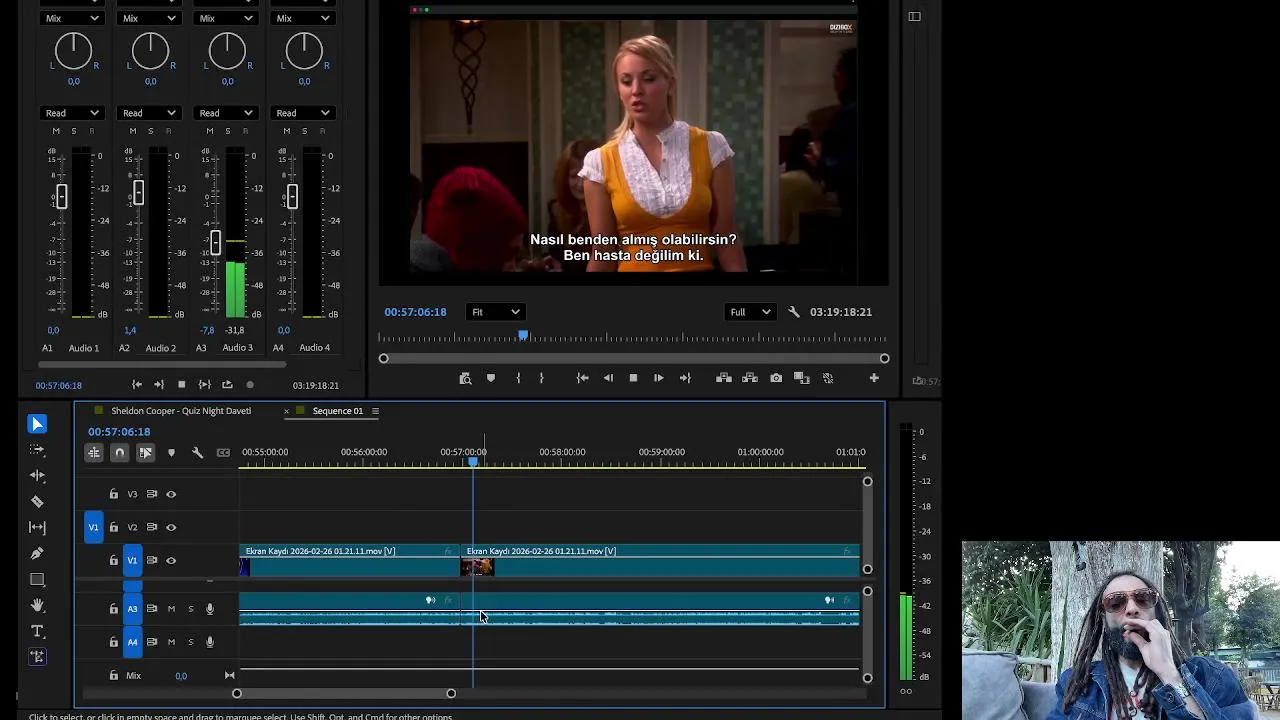The image size is (1280, 720).
Task: Click Go to In in Program monitor
Action: coord(582,378)
